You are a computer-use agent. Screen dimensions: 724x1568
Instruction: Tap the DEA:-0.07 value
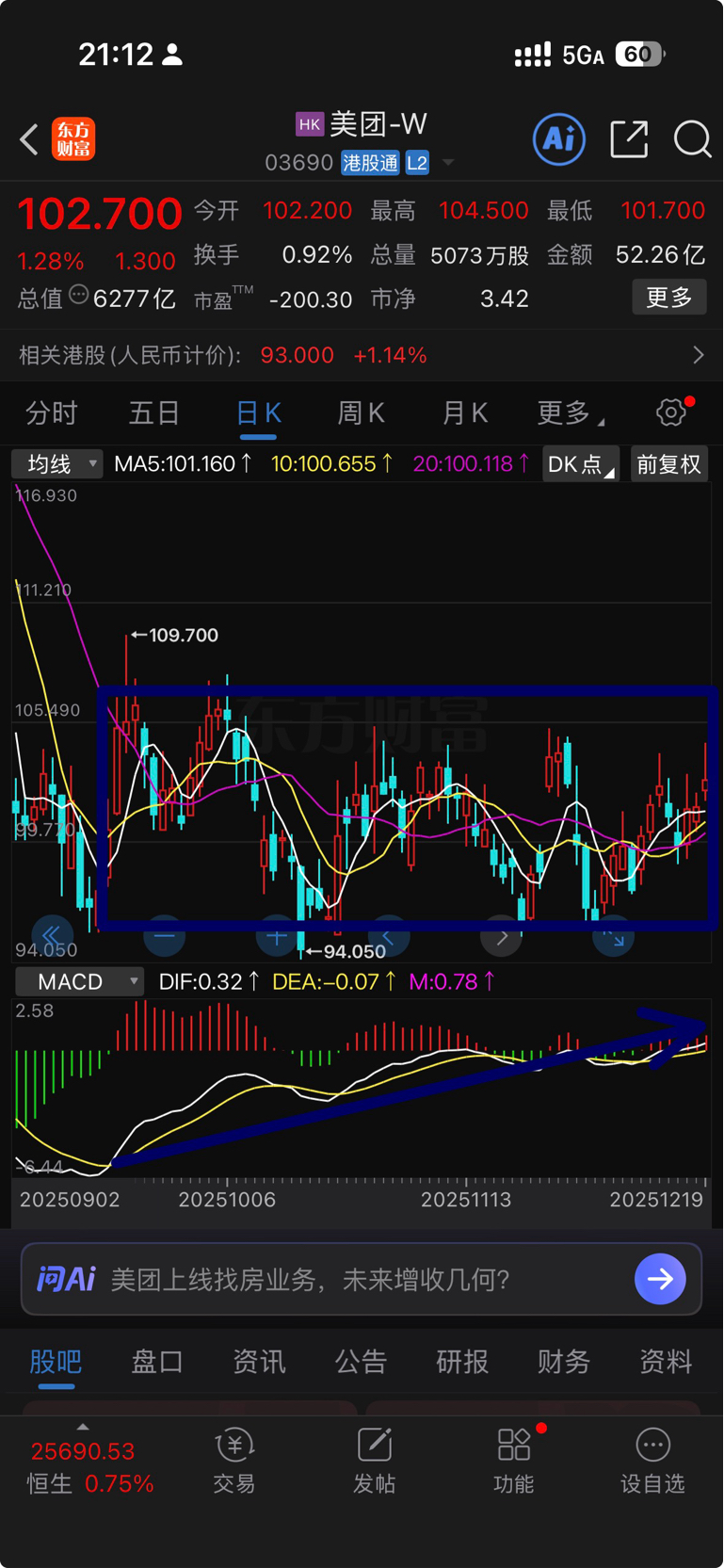coord(332,981)
